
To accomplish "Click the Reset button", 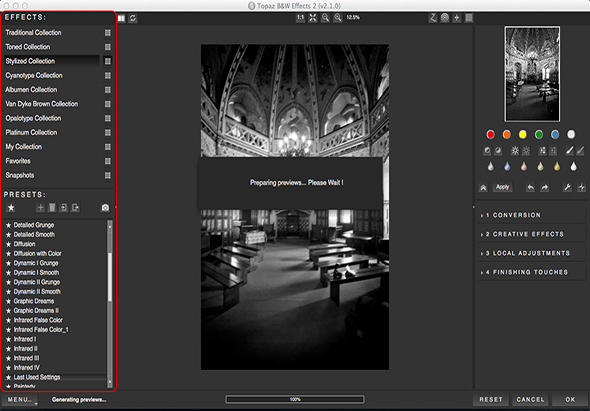I will [x=491, y=400].
